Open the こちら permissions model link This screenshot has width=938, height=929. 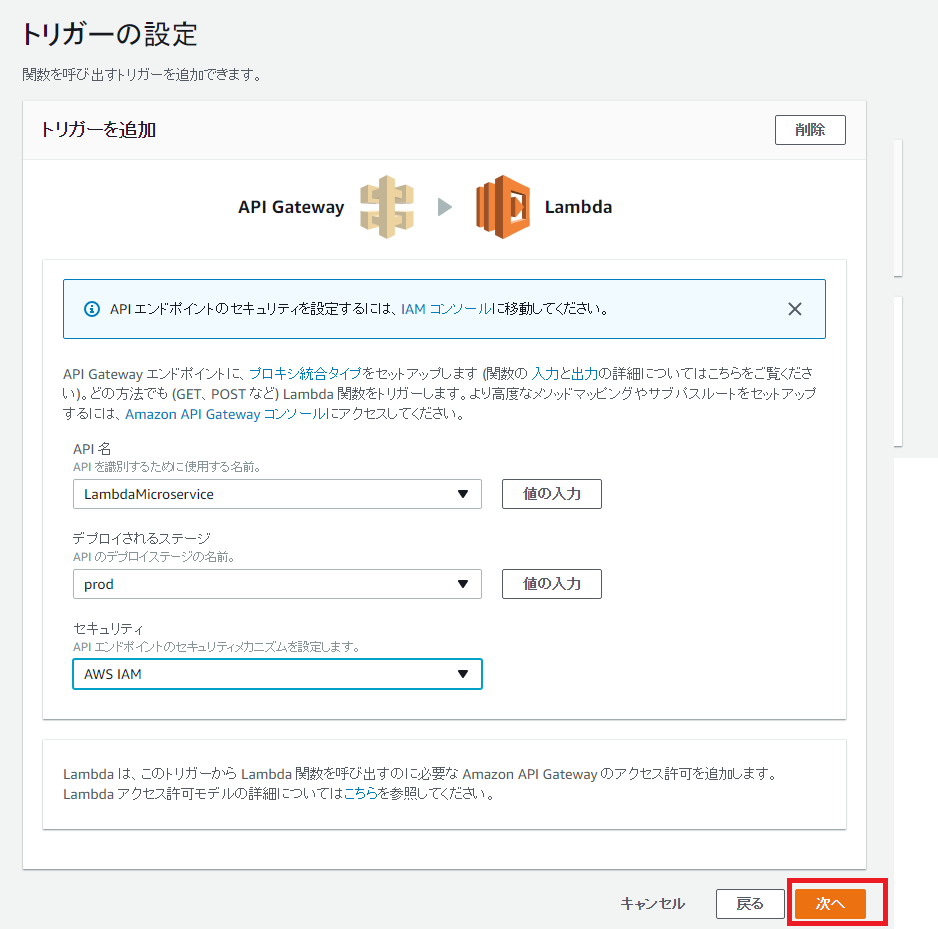(360, 794)
